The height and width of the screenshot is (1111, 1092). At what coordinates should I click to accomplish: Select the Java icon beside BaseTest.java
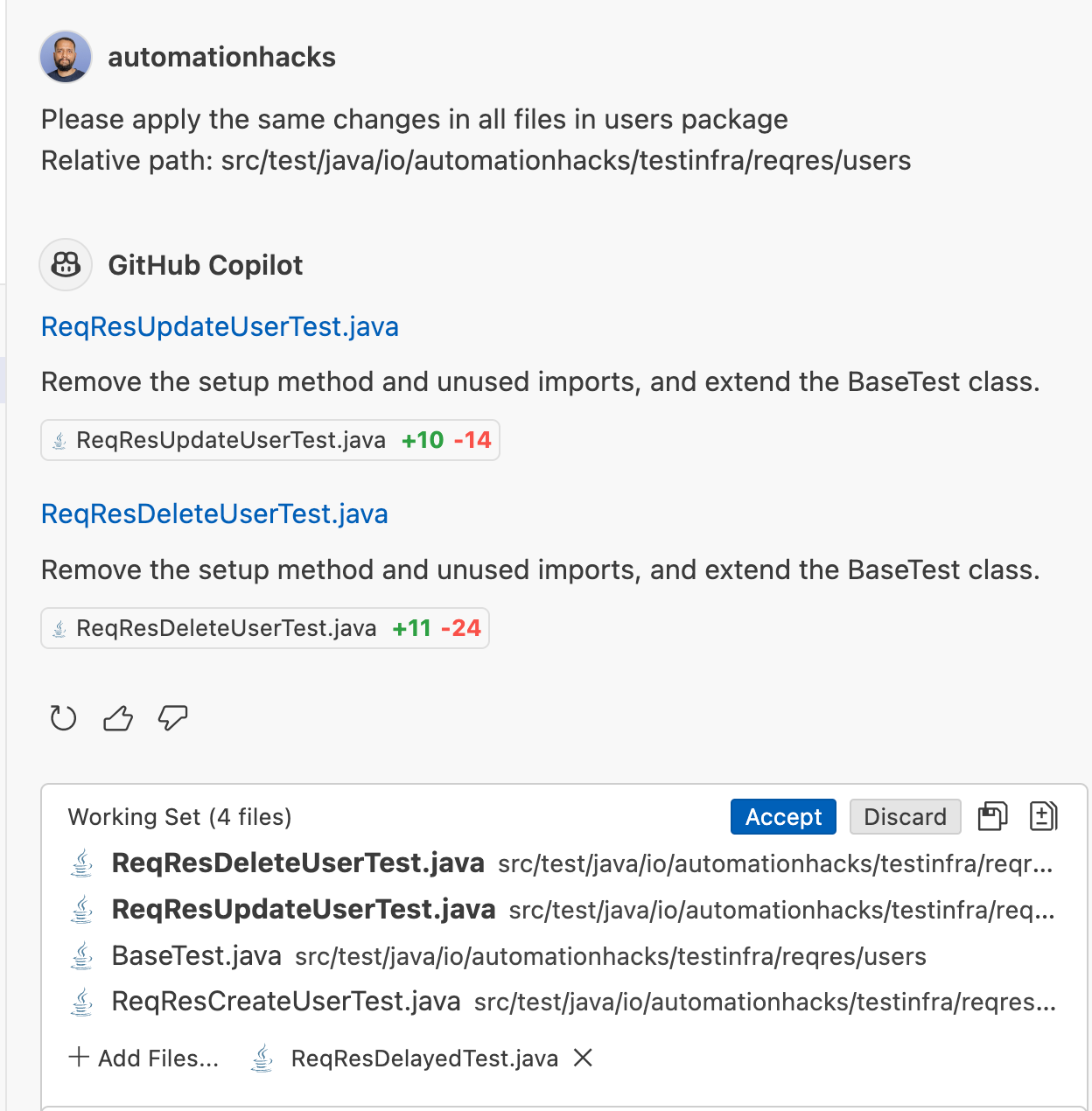click(81, 956)
